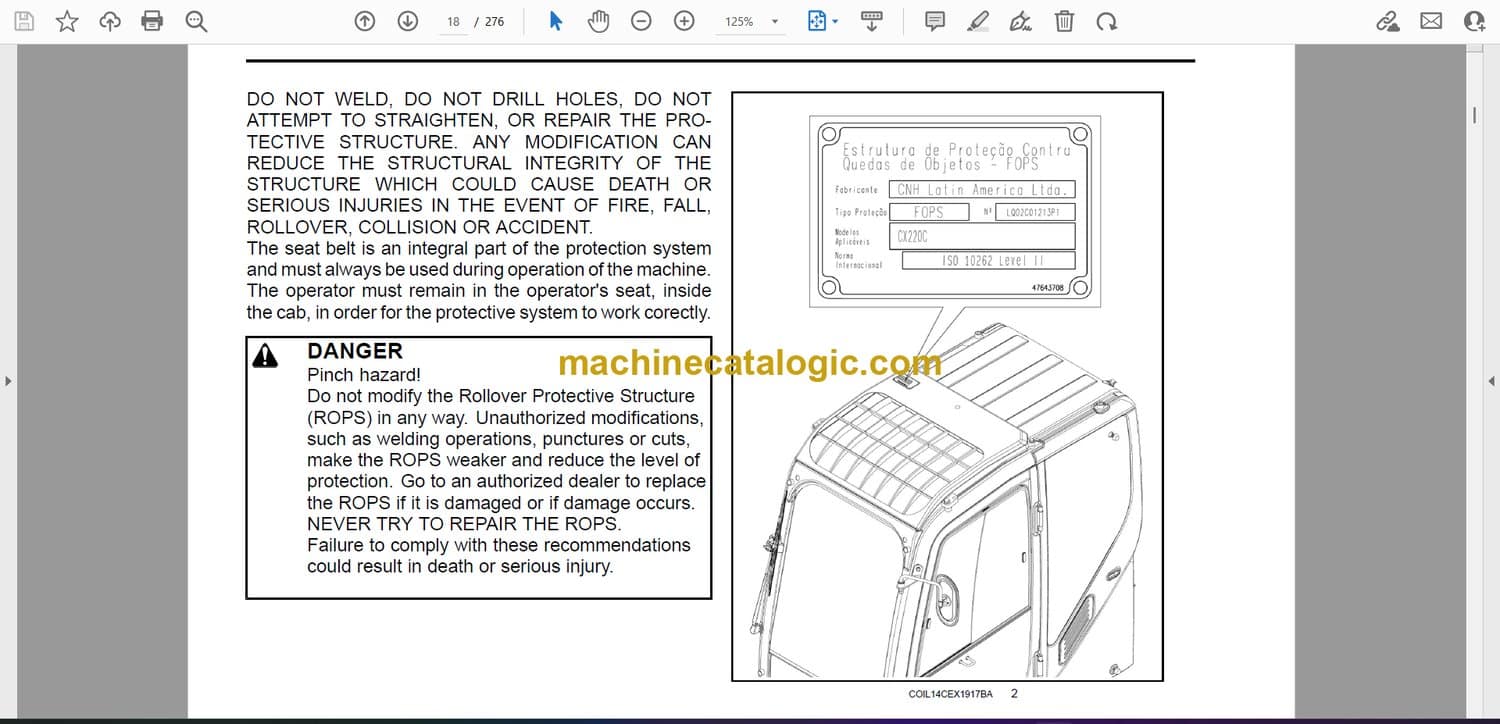Go to the previous page
Viewport: 1500px width, 724px height.
[x=365, y=21]
